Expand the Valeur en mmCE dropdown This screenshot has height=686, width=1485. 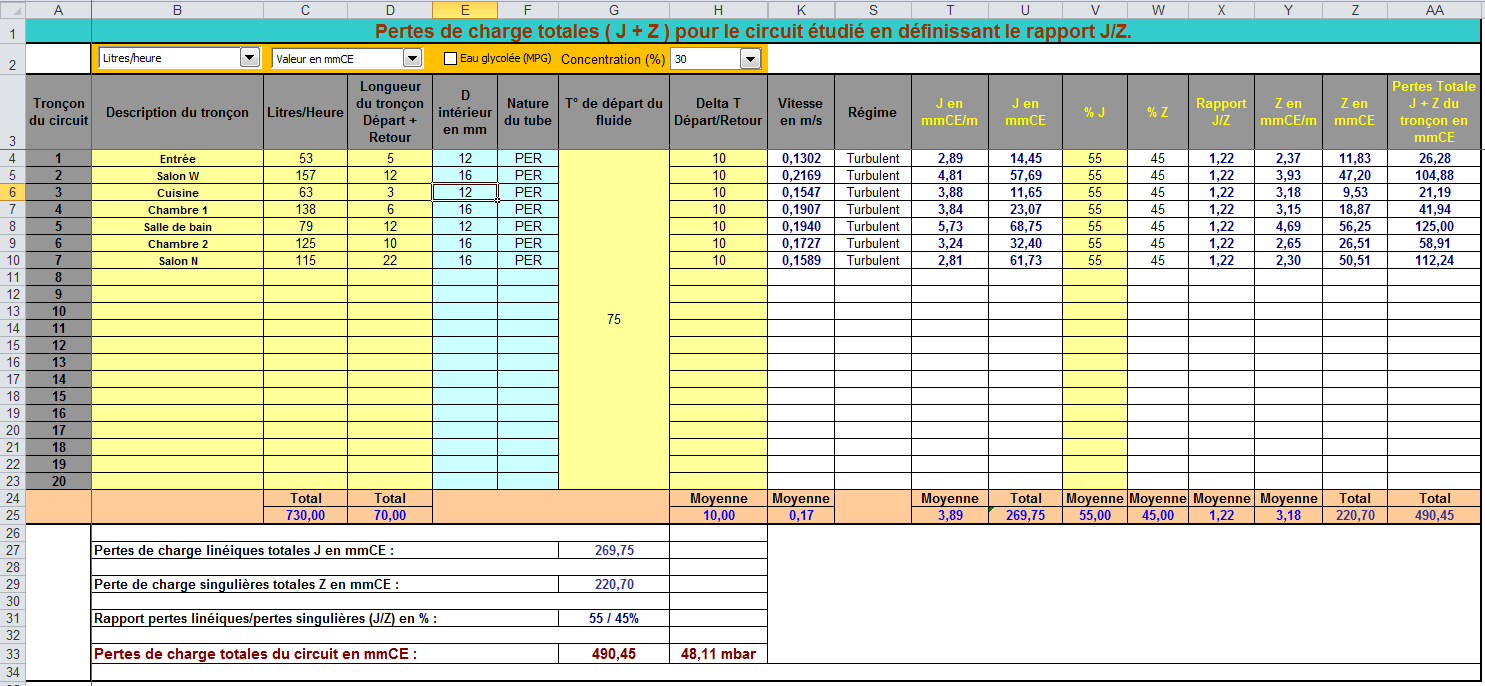point(411,58)
